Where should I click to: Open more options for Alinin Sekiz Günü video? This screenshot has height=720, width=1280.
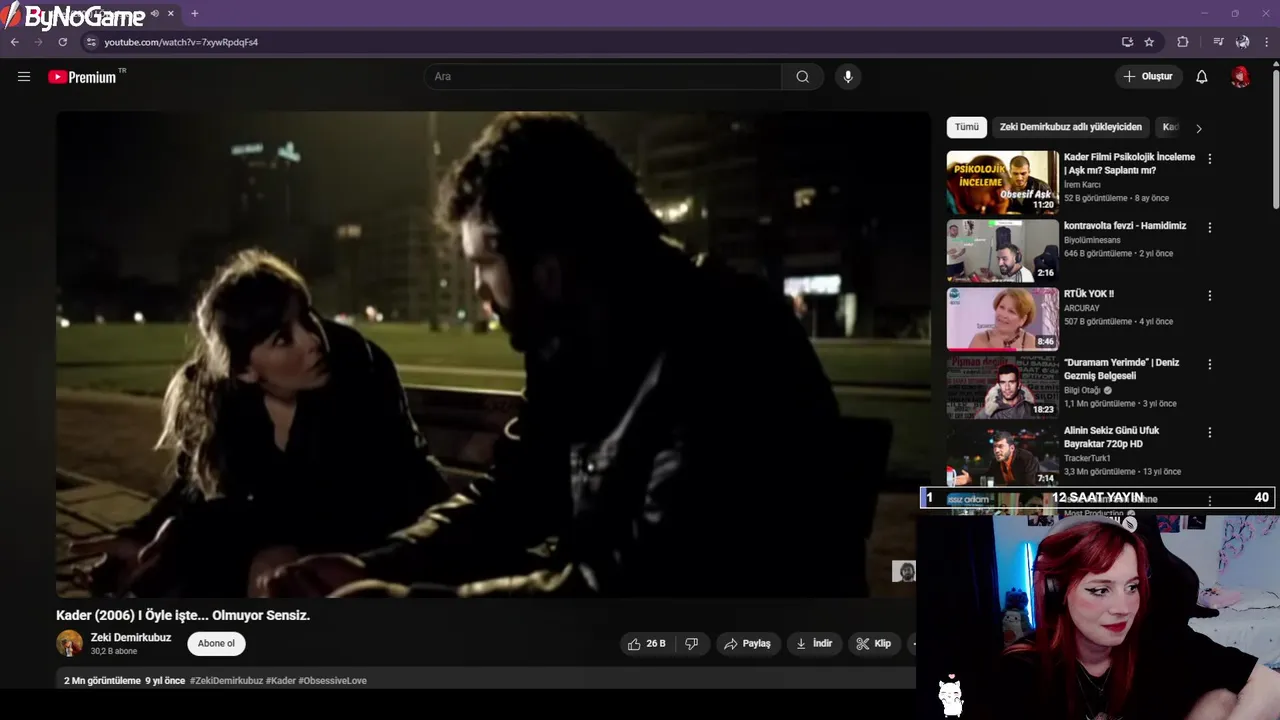tap(1209, 432)
